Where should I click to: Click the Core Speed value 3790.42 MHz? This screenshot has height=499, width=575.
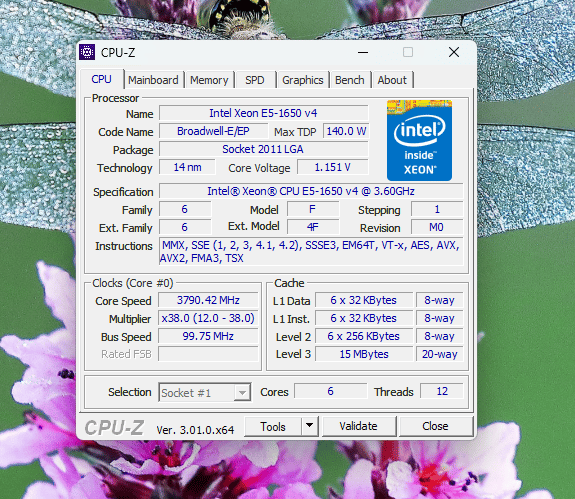(208, 300)
